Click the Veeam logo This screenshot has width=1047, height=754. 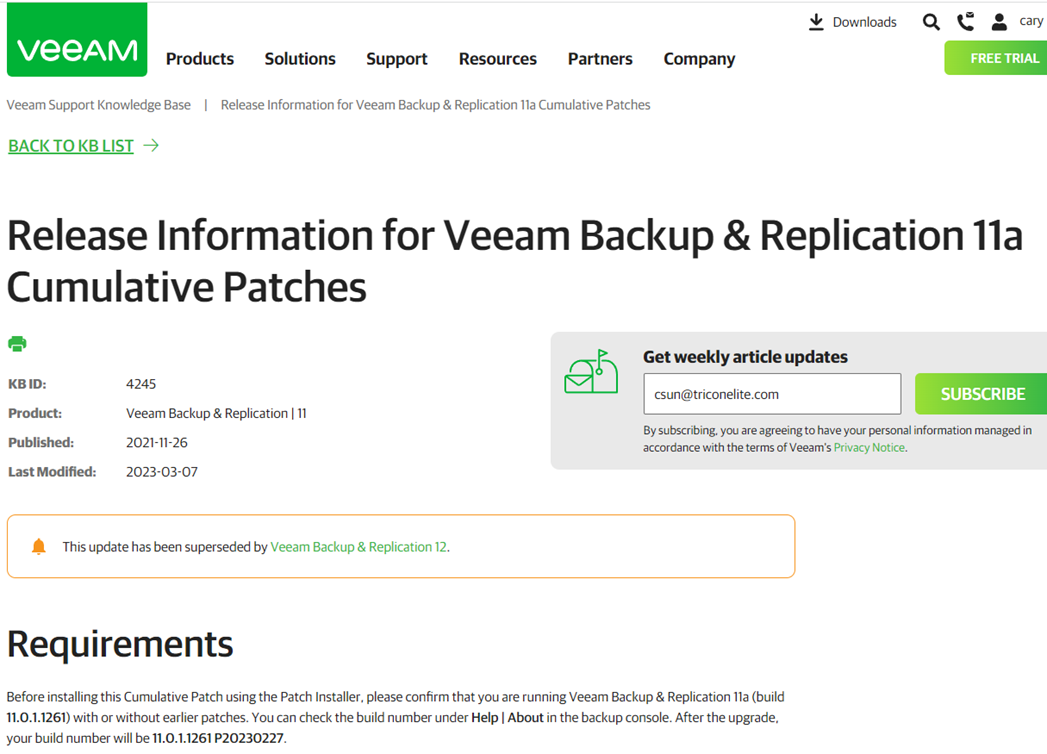[x=77, y=40]
